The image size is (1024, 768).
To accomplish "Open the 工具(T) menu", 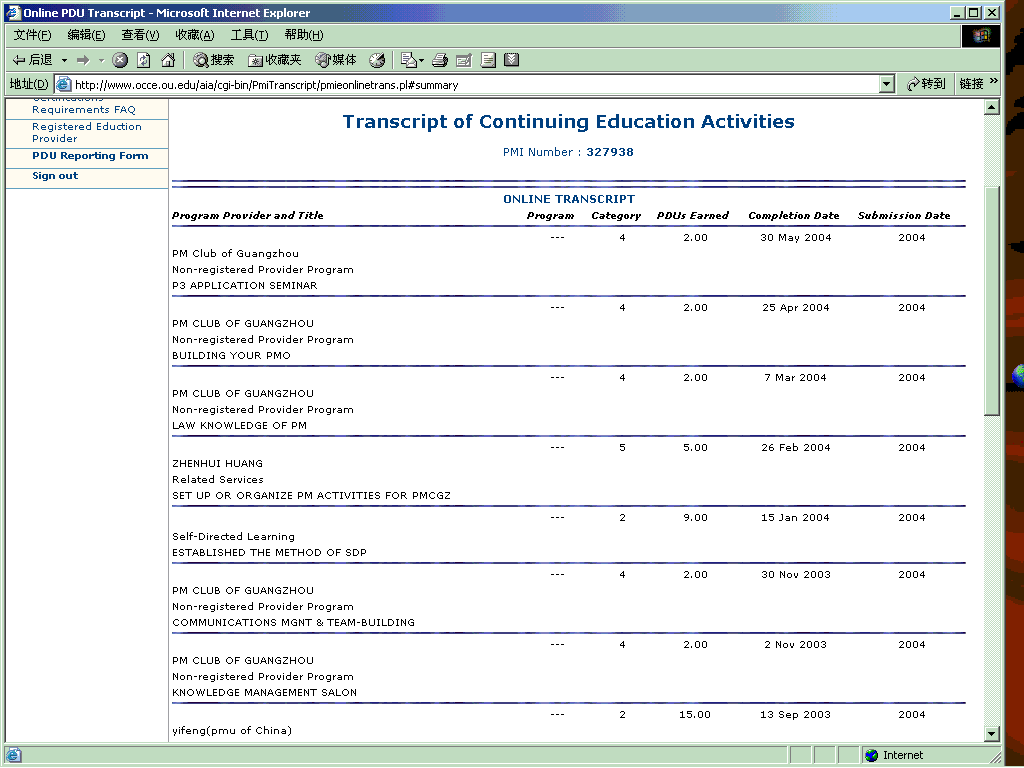I will 249,35.
